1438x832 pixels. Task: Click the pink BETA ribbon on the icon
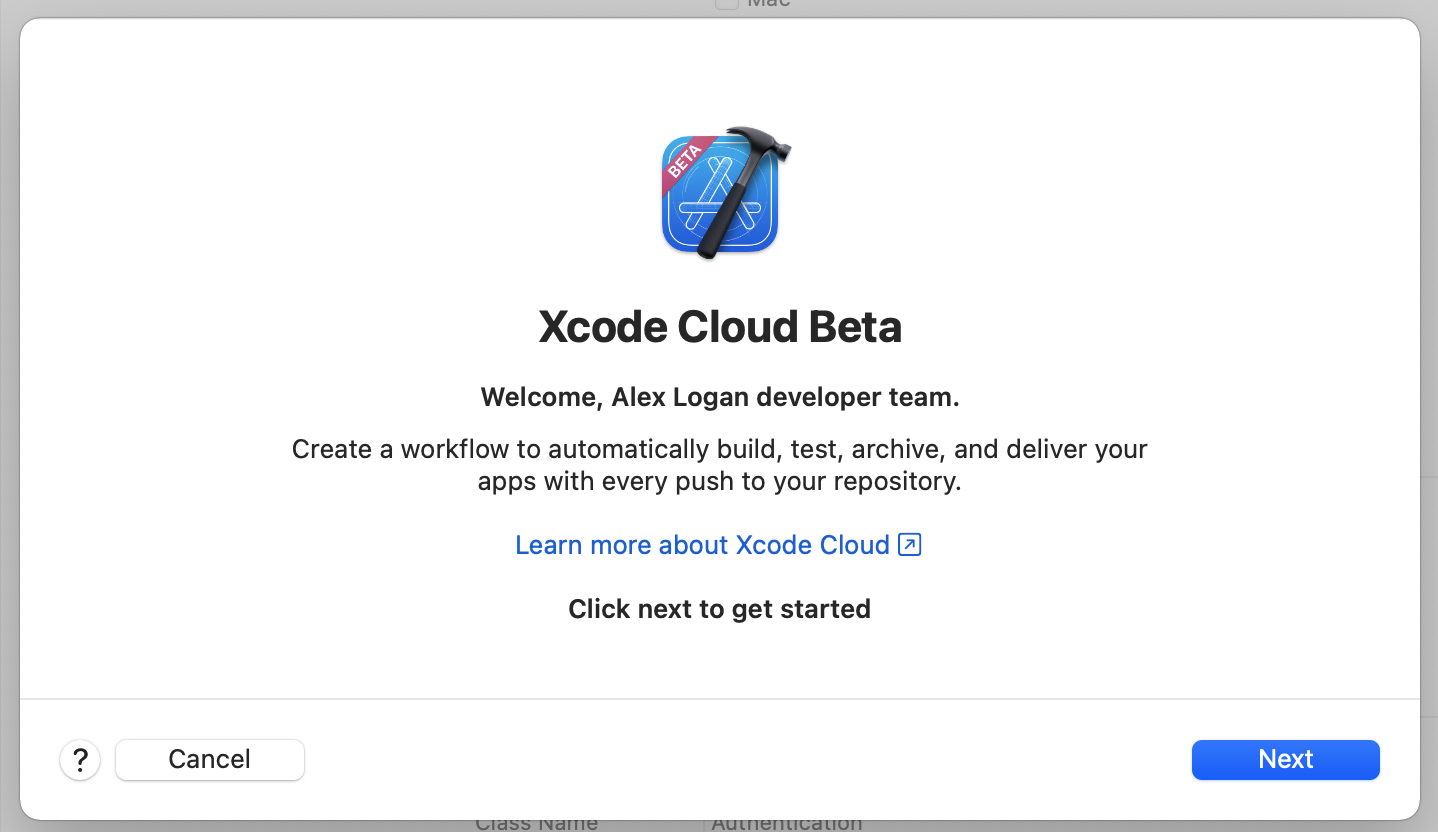pos(686,163)
